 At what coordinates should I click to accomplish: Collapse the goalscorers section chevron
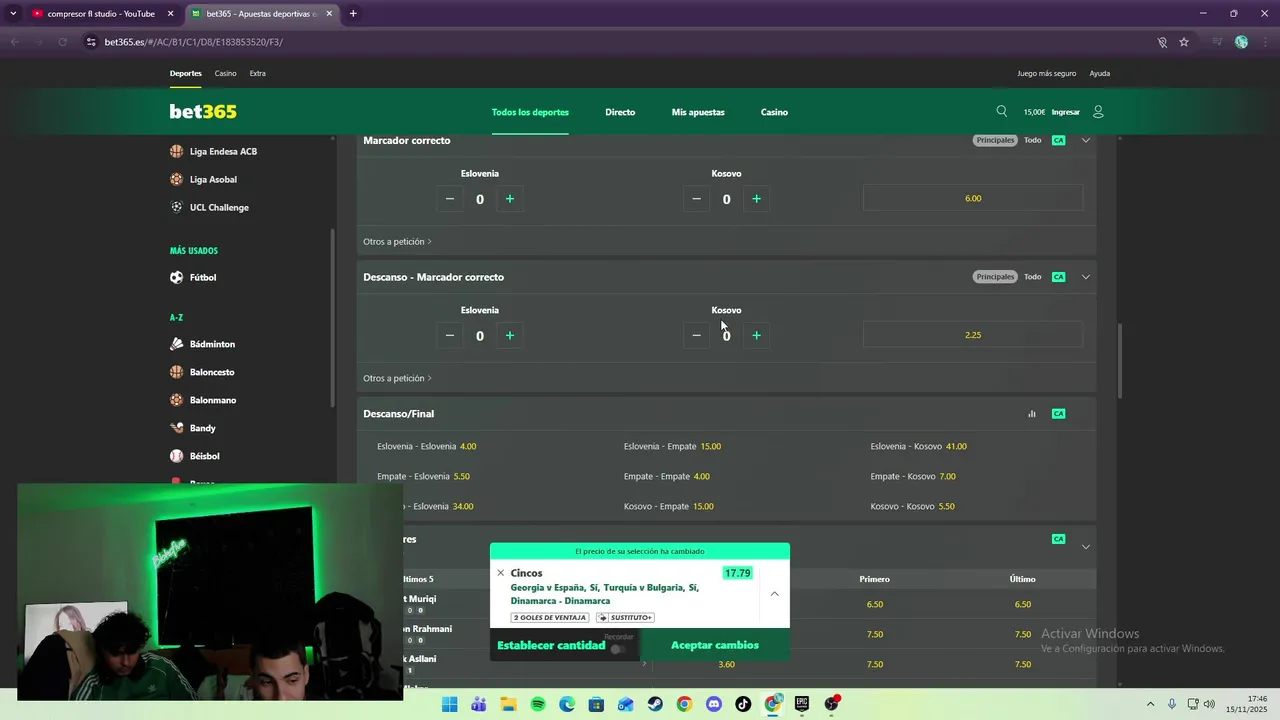coord(1086,547)
